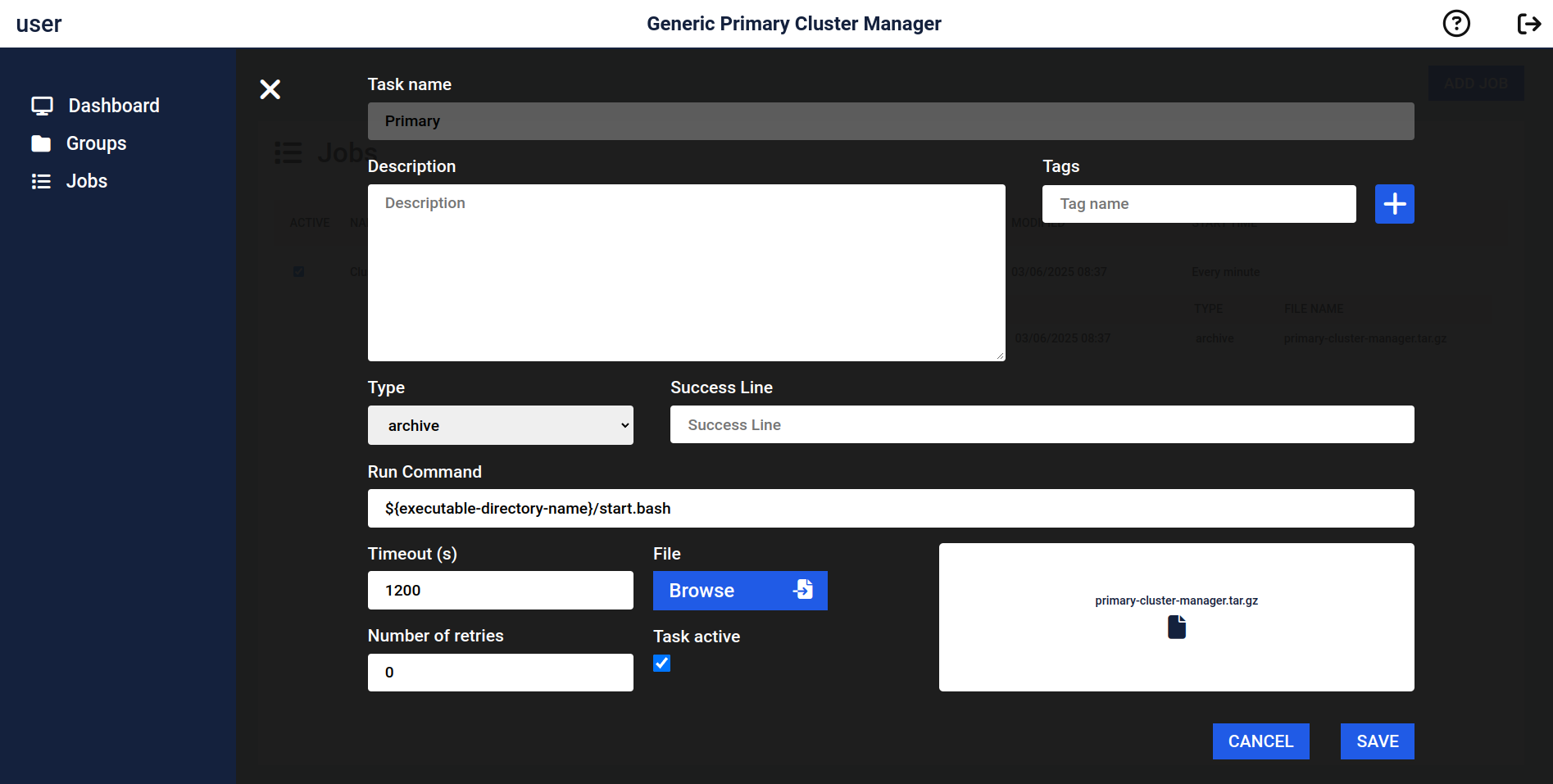Screen dimensions: 1553x784
Task: Uncheck the Task active checkbox
Action: tap(662, 664)
